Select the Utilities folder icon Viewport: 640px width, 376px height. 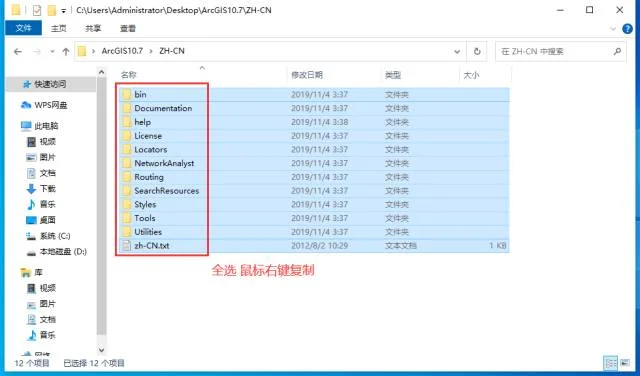pyautogui.click(x=127, y=232)
